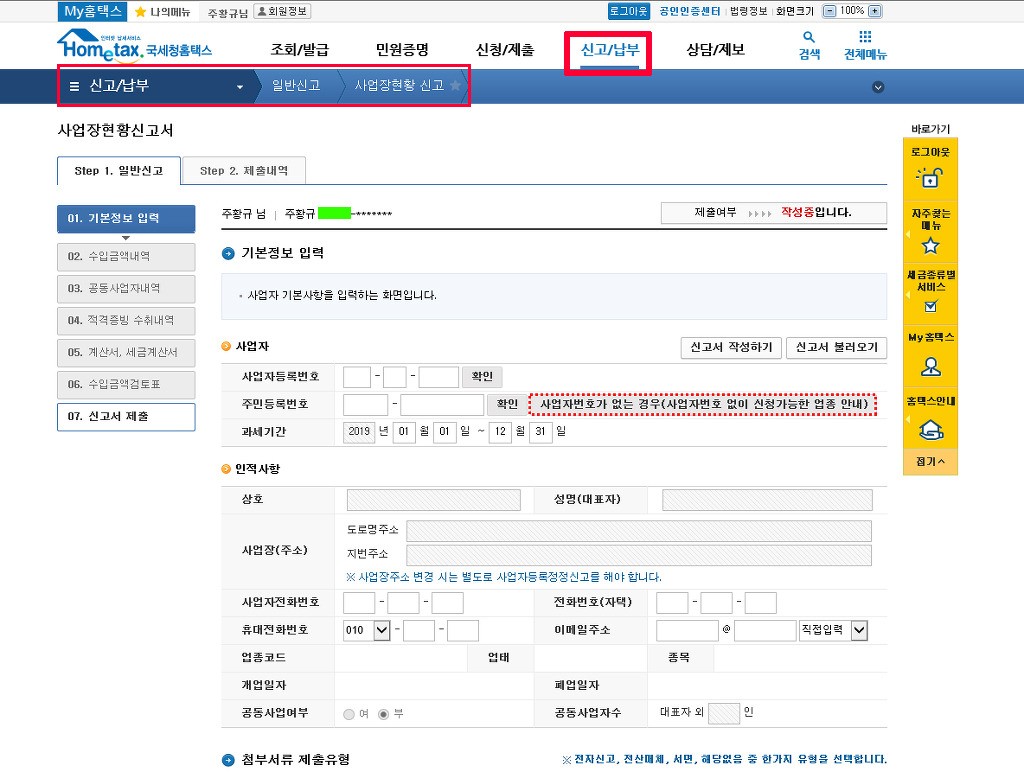Viewport: 1024px width, 772px height.
Task: Open 세금종류별 서비스 checkmark icon
Action: pos(930,306)
